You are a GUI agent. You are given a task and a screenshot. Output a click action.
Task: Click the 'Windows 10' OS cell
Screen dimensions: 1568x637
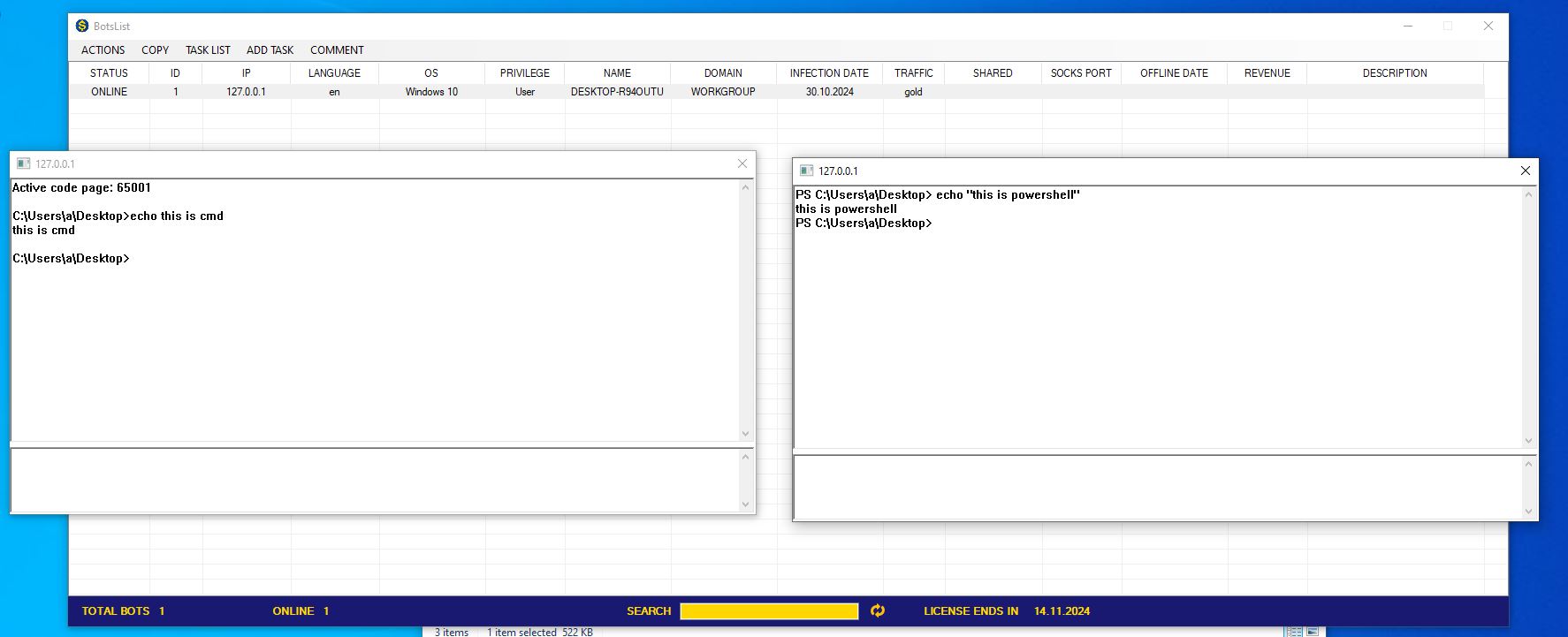(x=431, y=92)
